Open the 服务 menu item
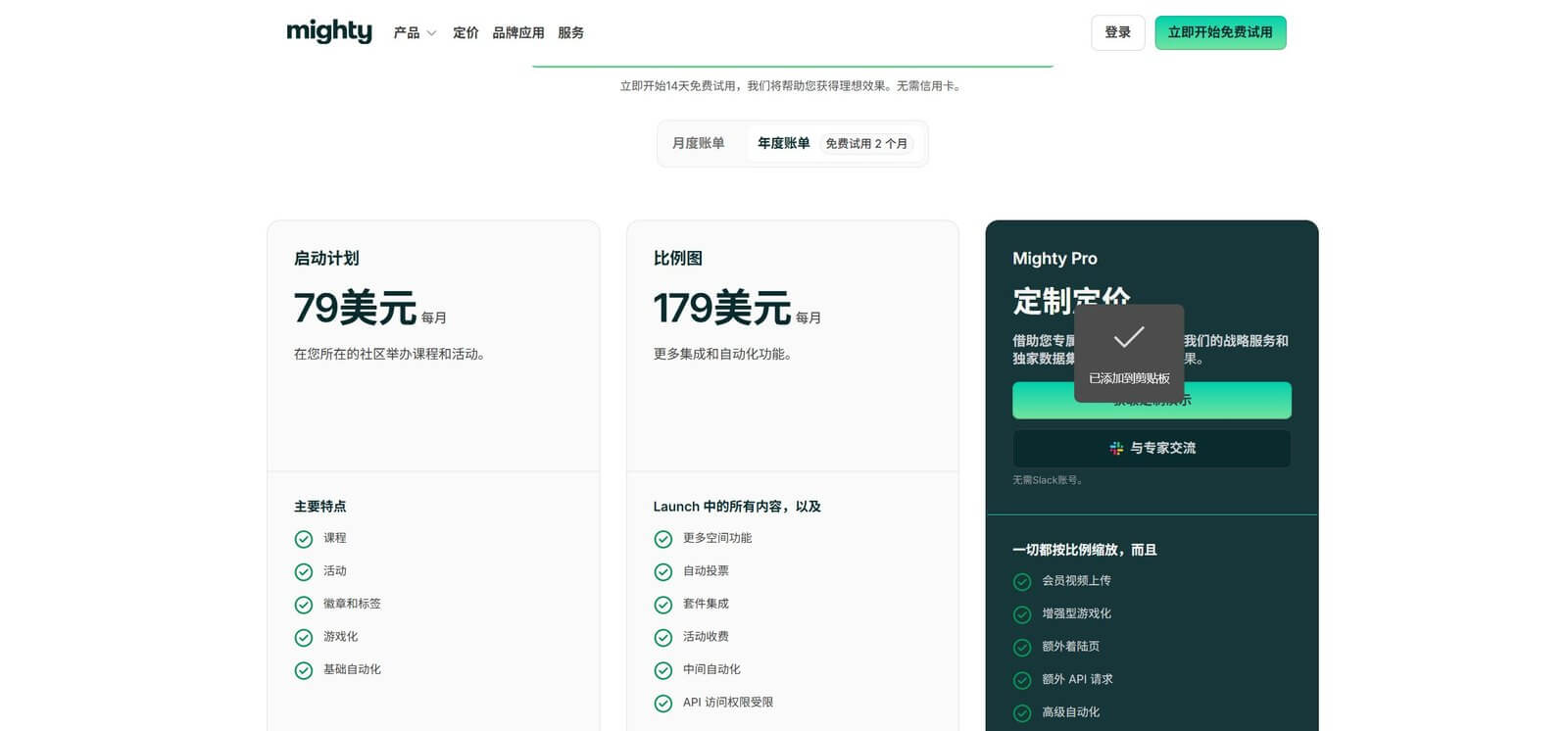1568x731 pixels. 571,32
